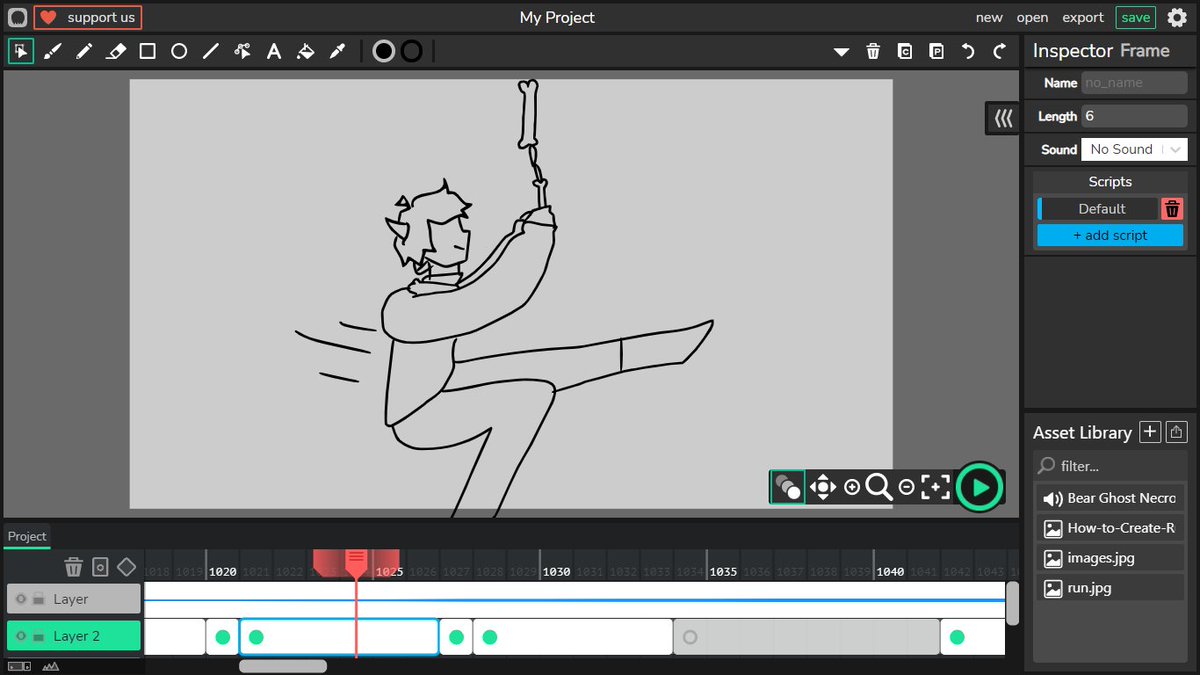The image size is (1200, 675).
Task: Click the My Project title
Action: (557, 17)
